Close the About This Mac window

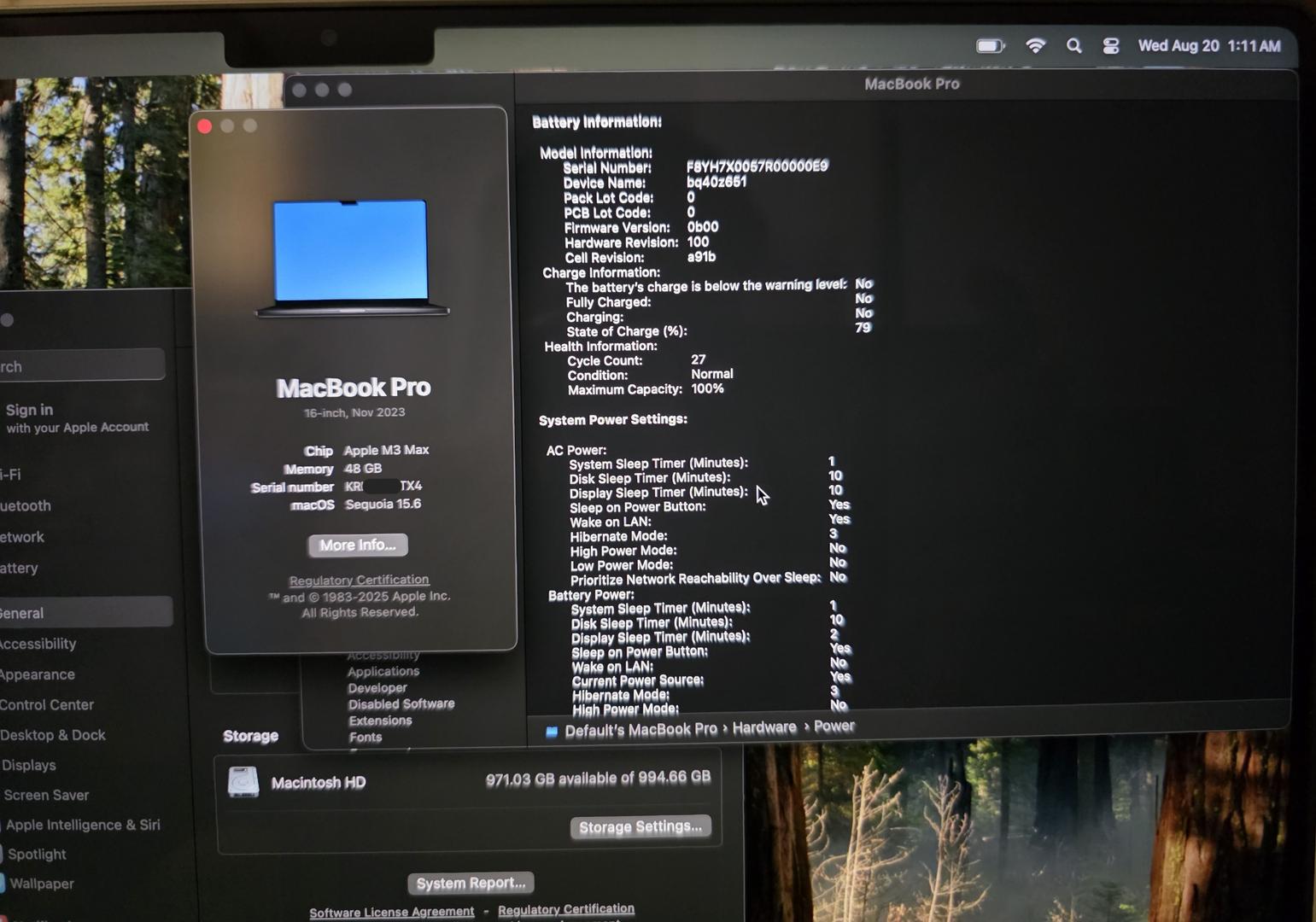[205, 126]
